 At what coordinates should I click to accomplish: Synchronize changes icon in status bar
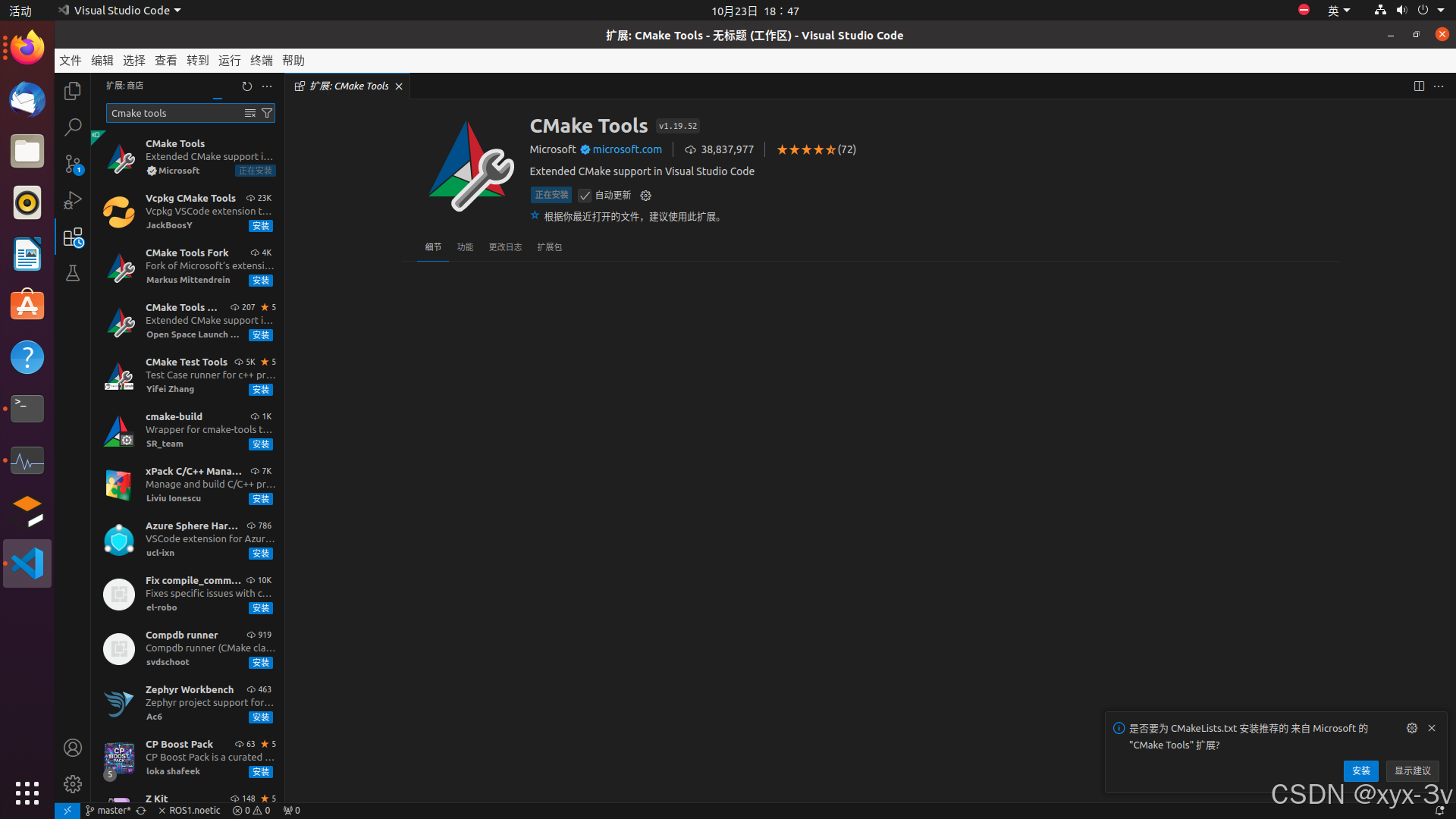tap(141, 811)
